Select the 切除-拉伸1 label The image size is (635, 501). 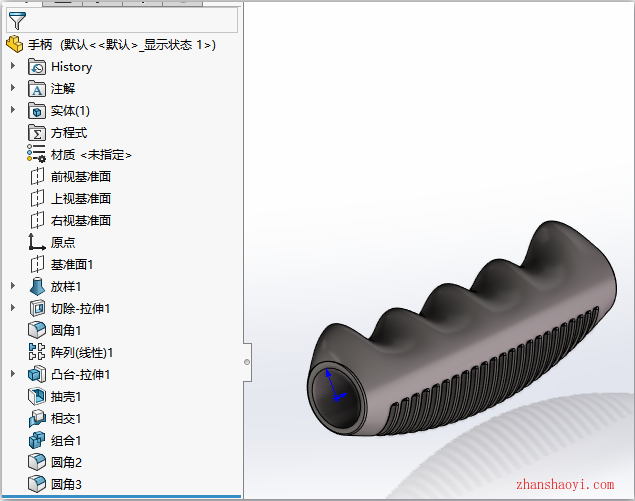point(80,309)
